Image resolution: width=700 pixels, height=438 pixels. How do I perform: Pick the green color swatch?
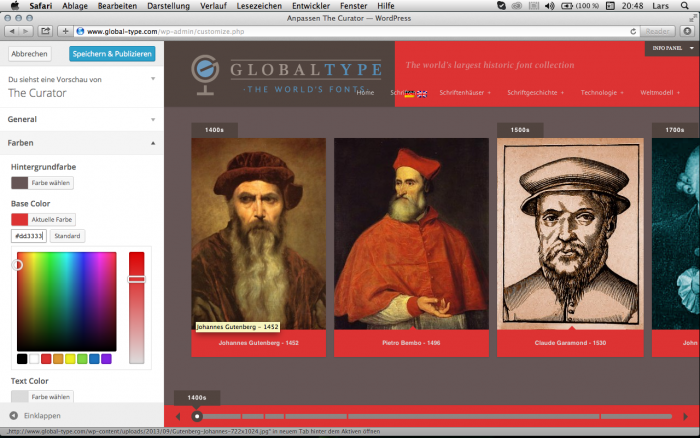pos(82,359)
